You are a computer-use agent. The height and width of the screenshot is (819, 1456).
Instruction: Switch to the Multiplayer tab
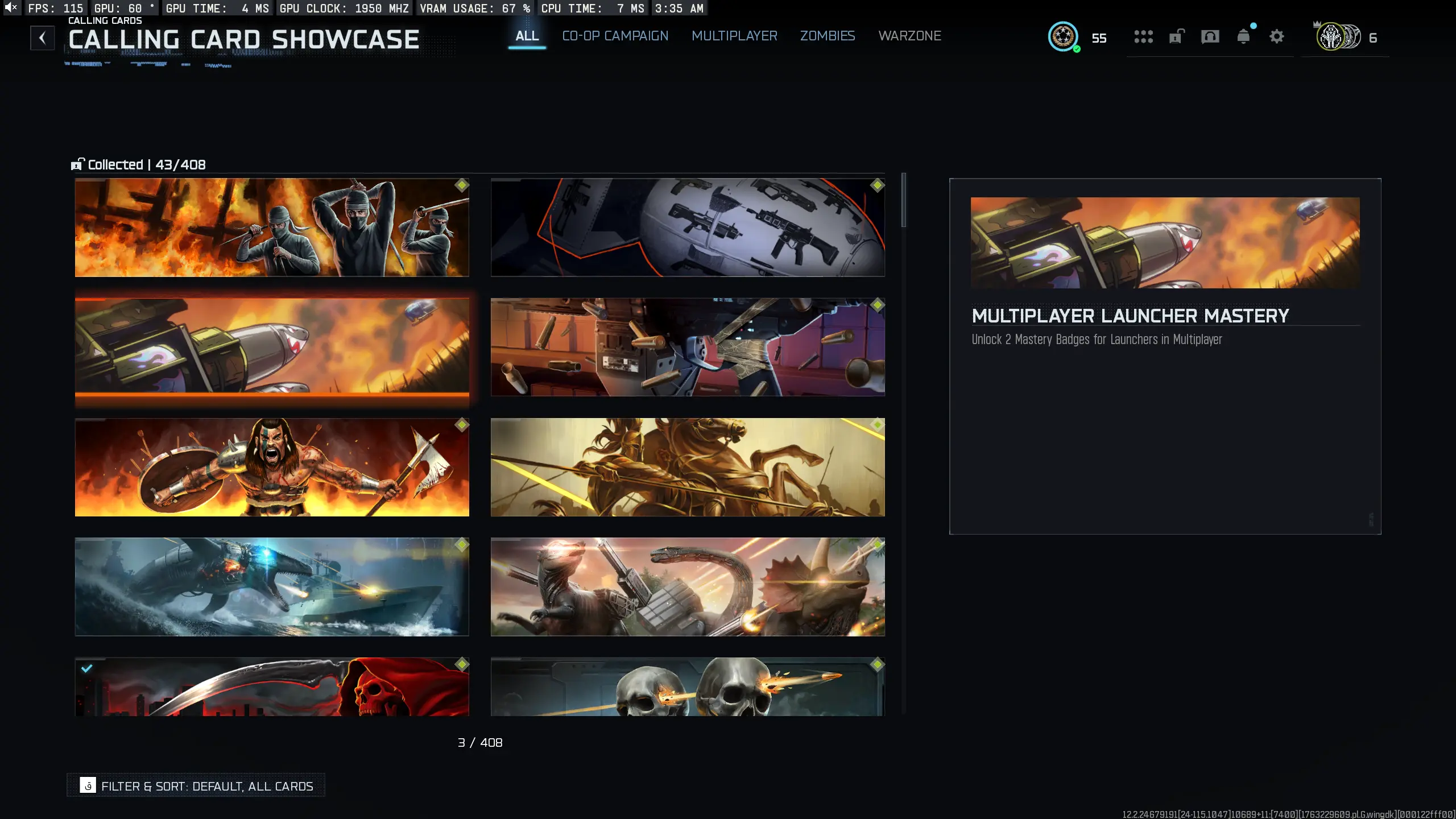click(x=734, y=36)
